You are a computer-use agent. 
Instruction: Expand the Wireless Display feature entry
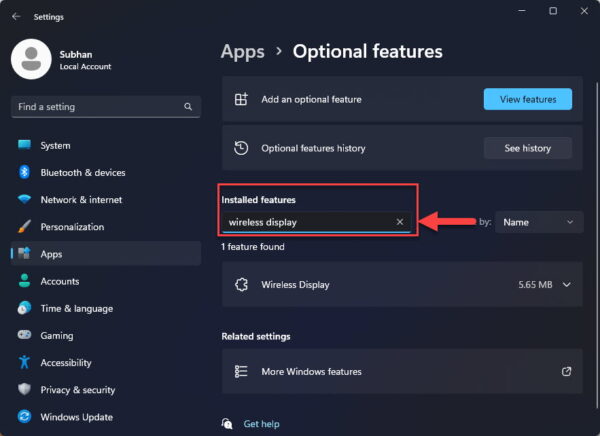pyautogui.click(x=567, y=285)
